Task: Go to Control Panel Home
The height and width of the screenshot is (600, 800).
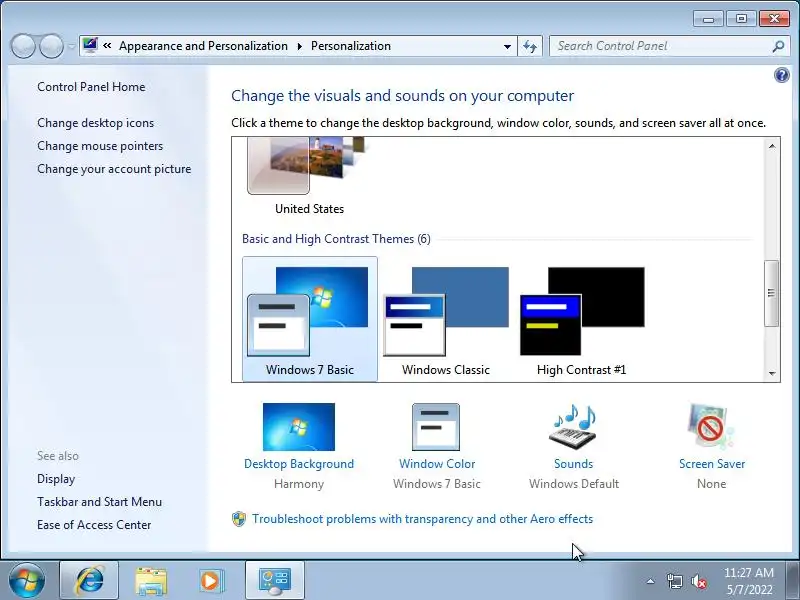Action: coord(91,87)
